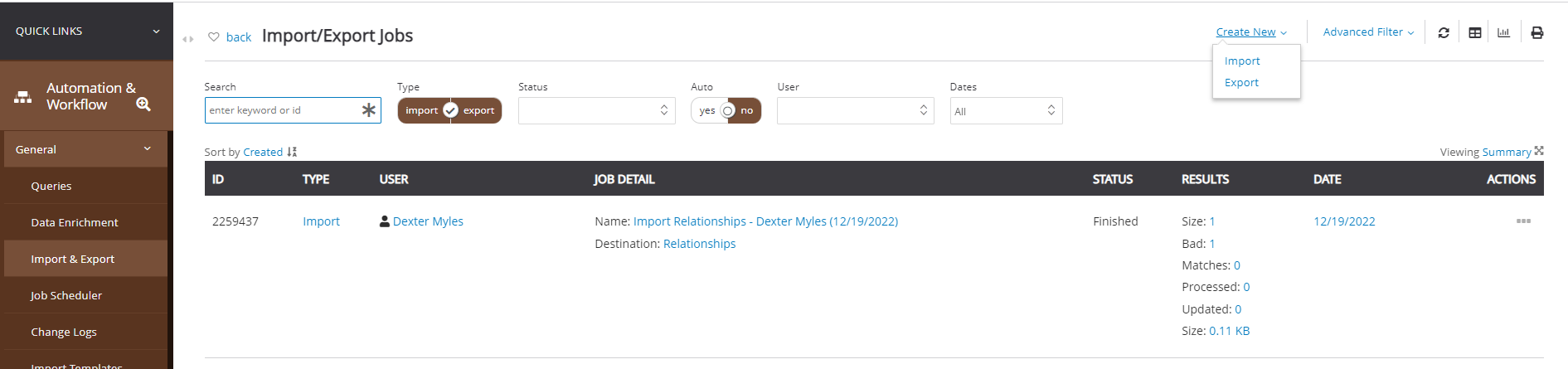Toggle the Auto yes/no switch

(726, 110)
